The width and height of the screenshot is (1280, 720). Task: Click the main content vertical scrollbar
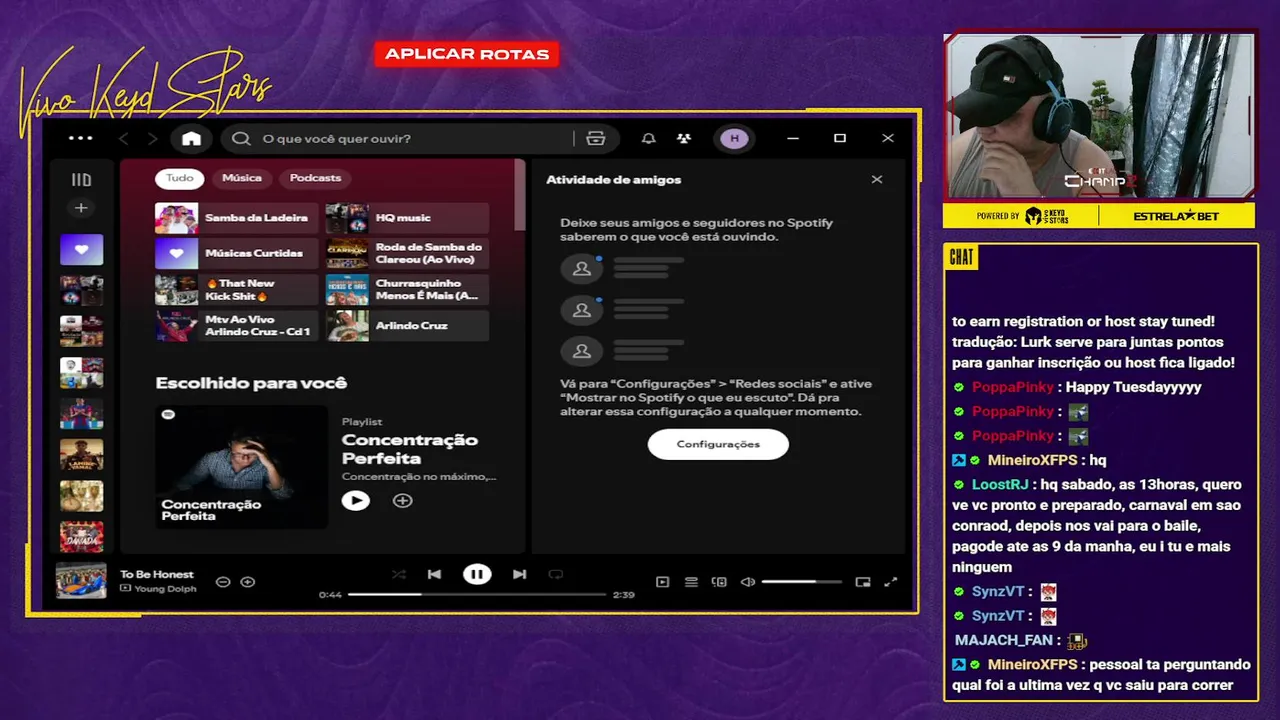[519, 195]
